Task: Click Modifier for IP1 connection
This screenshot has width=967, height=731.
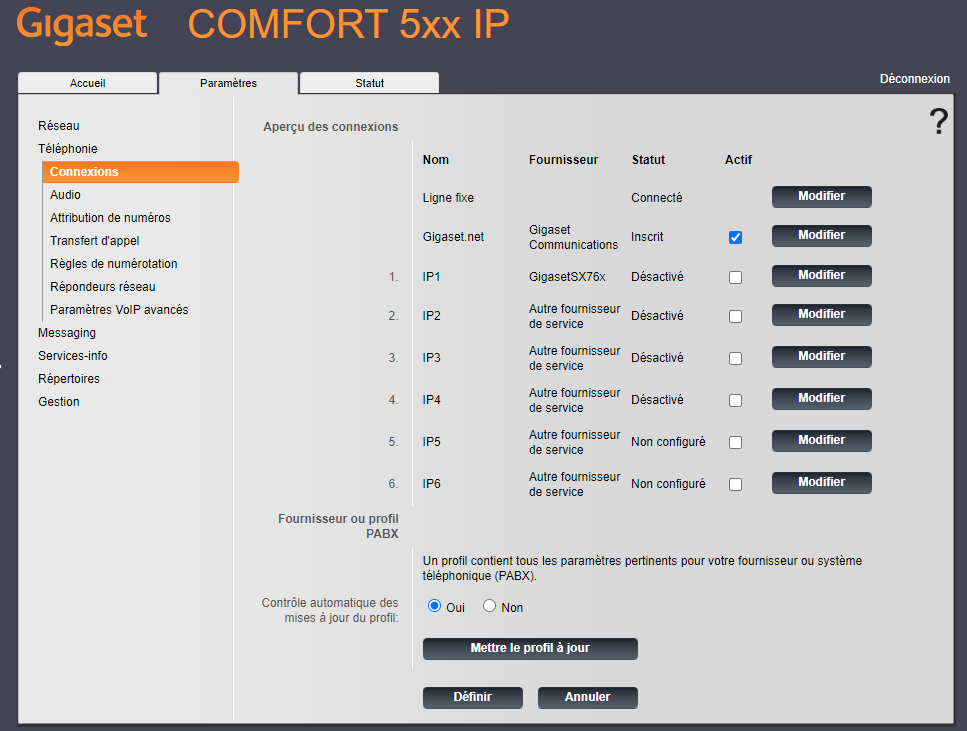Action: (x=821, y=276)
